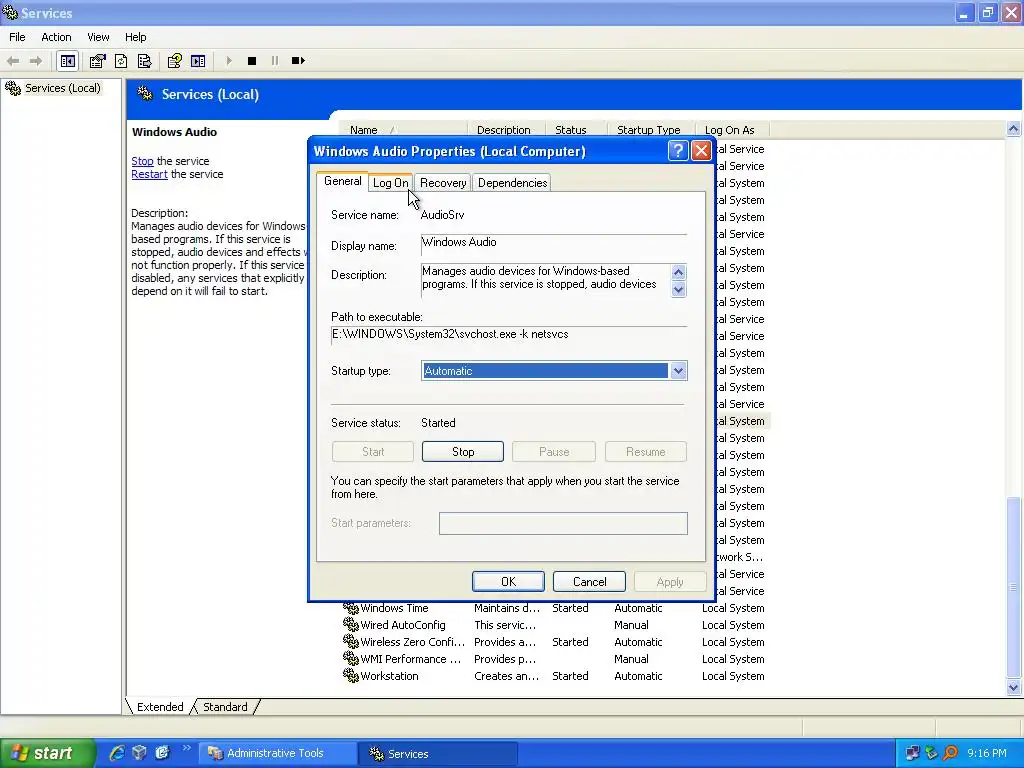Select the Extended view tab
Image resolution: width=1024 pixels, height=768 pixels.
(x=160, y=707)
